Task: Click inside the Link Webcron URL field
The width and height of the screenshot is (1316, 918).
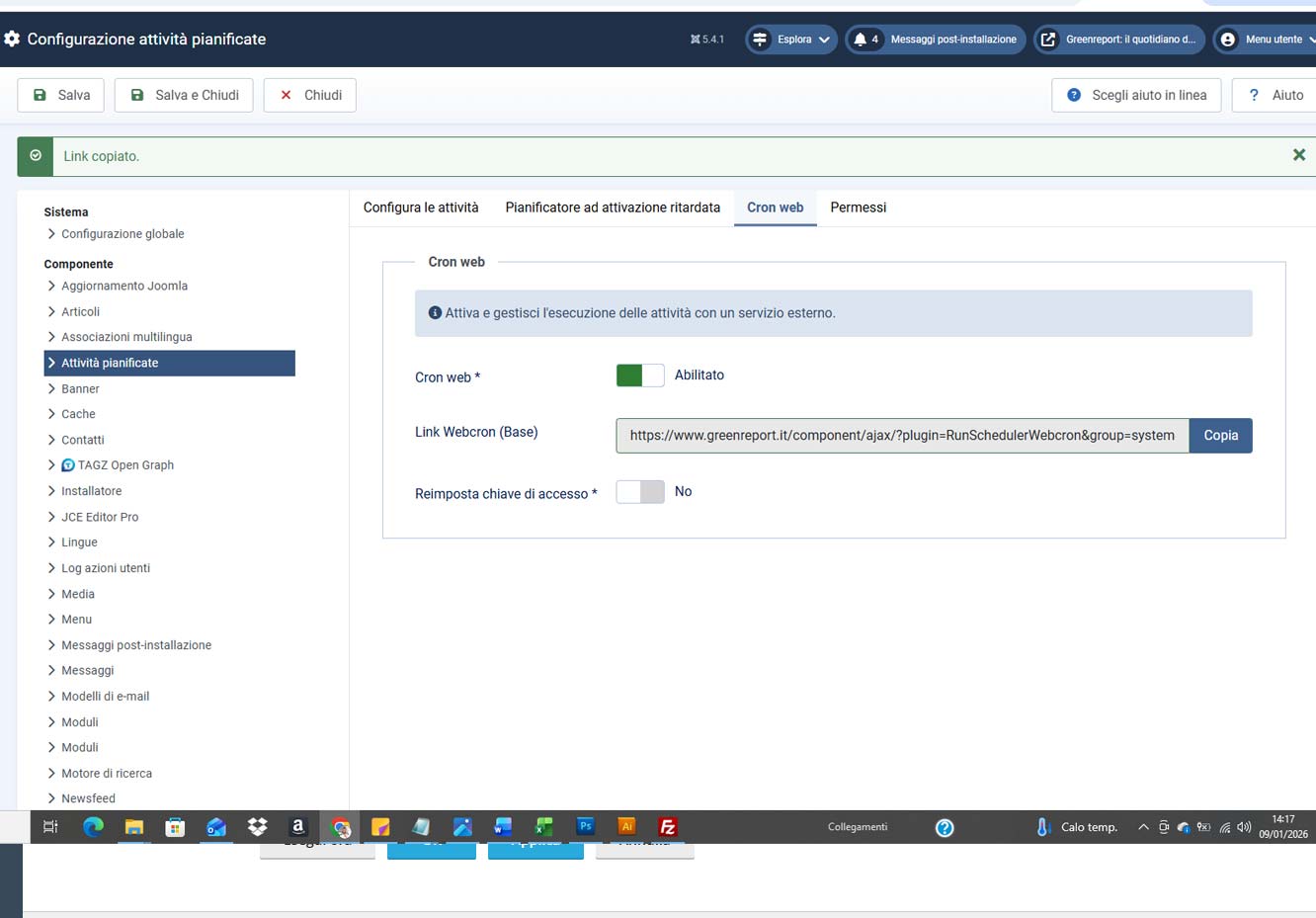Action: click(x=901, y=436)
